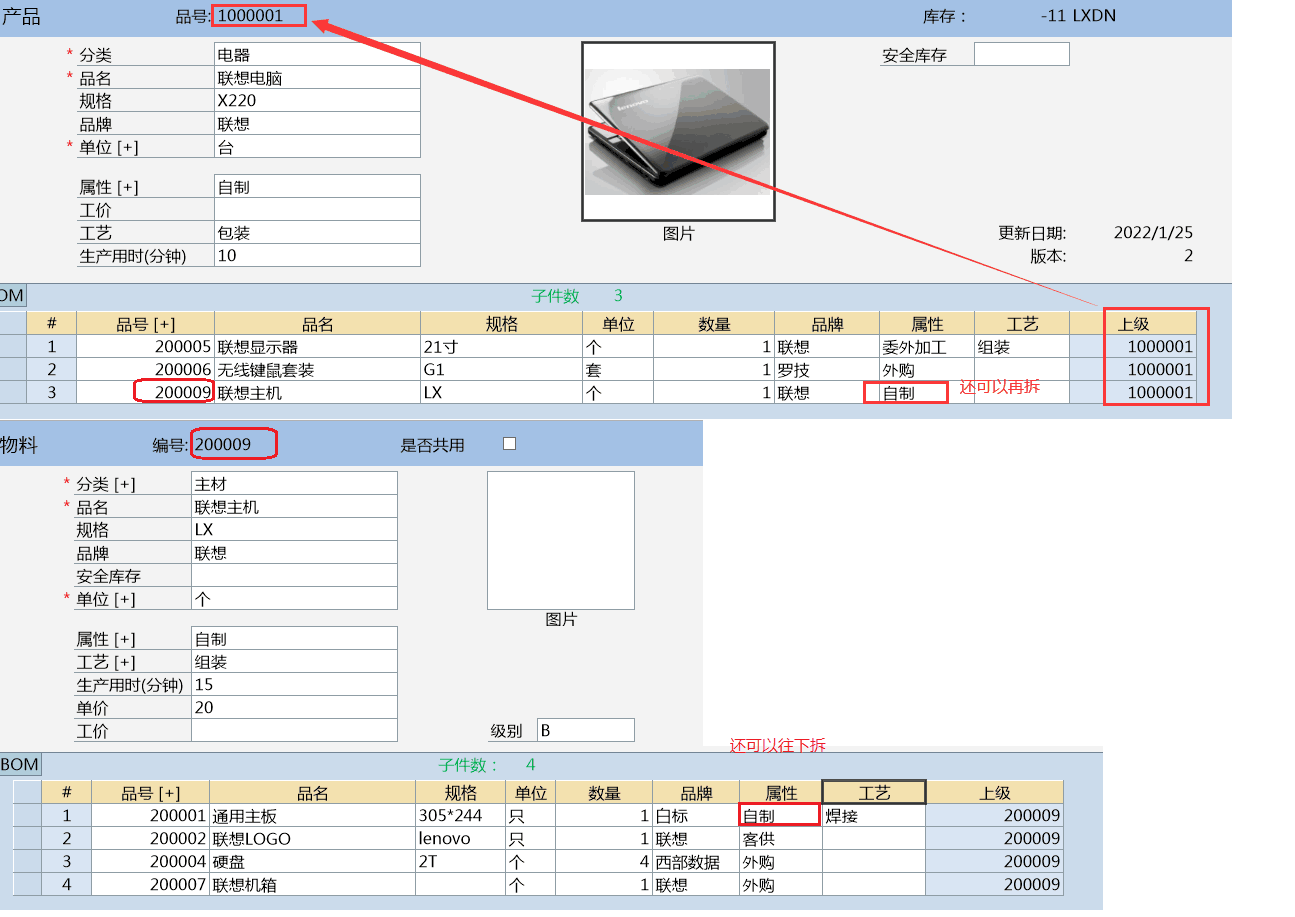Select the 分类 field showing 主材
1295x917 pixels.
[x=294, y=483]
